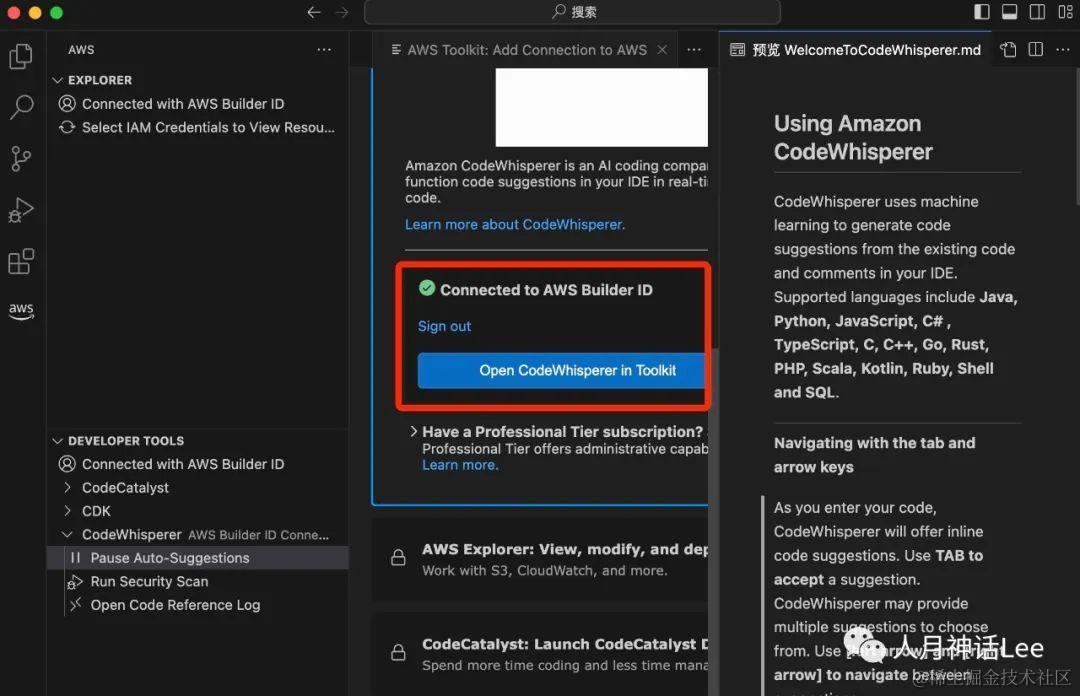Follow Learn more about CodeWhisperer link
This screenshot has width=1080, height=696.
tap(515, 224)
